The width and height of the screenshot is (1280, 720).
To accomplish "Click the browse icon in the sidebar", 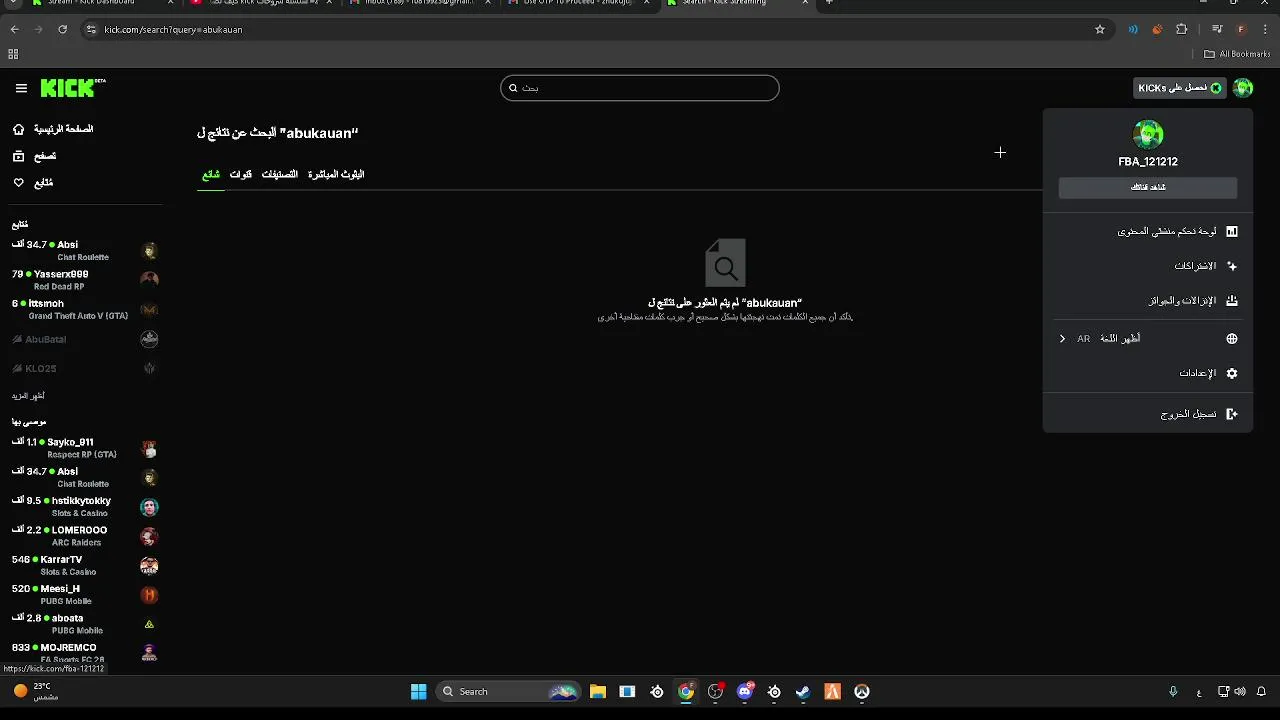I will tap(18, 156).
